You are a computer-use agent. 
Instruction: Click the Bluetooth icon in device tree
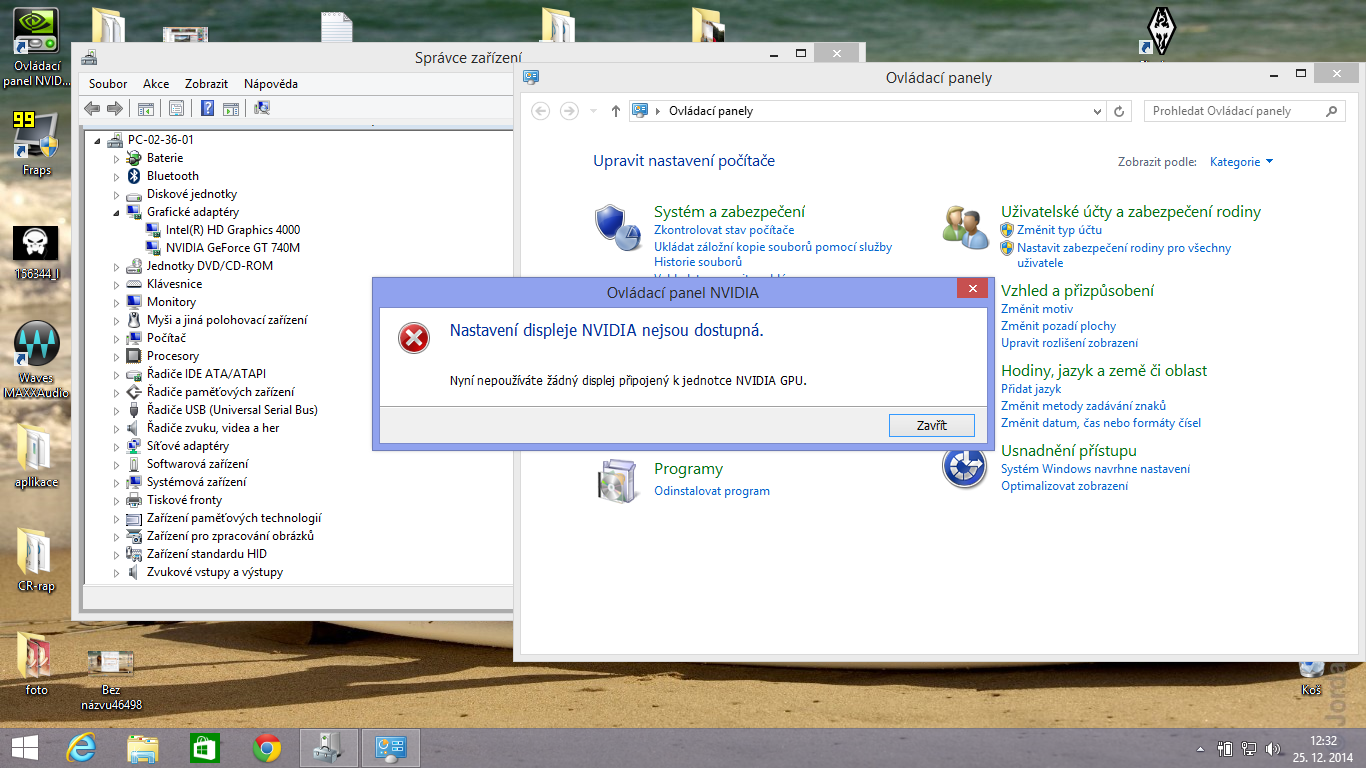(x=134, y=176)
